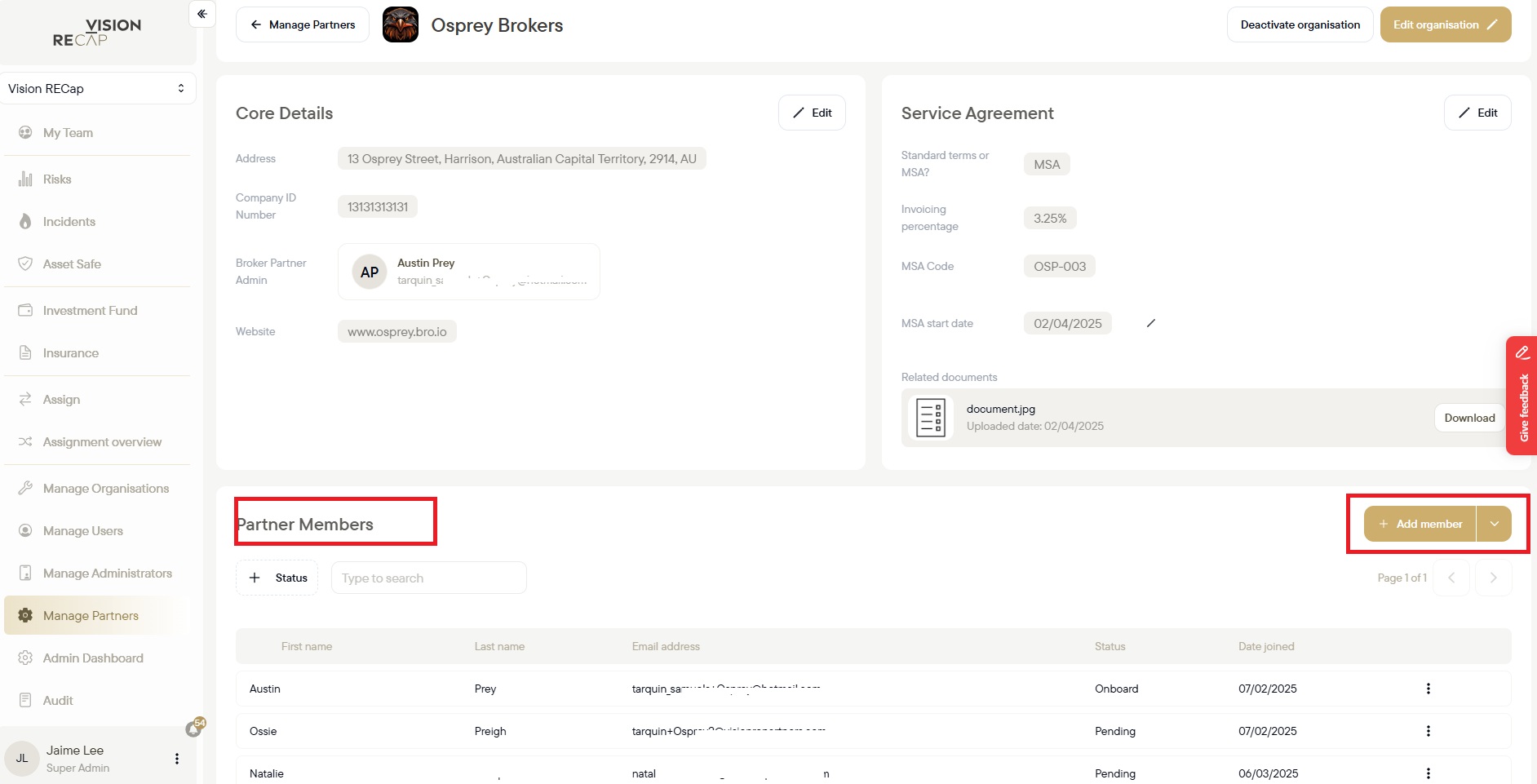Edit the Core Details section
This screenshot has width=1537, height=784.
[x=812, y=113]
